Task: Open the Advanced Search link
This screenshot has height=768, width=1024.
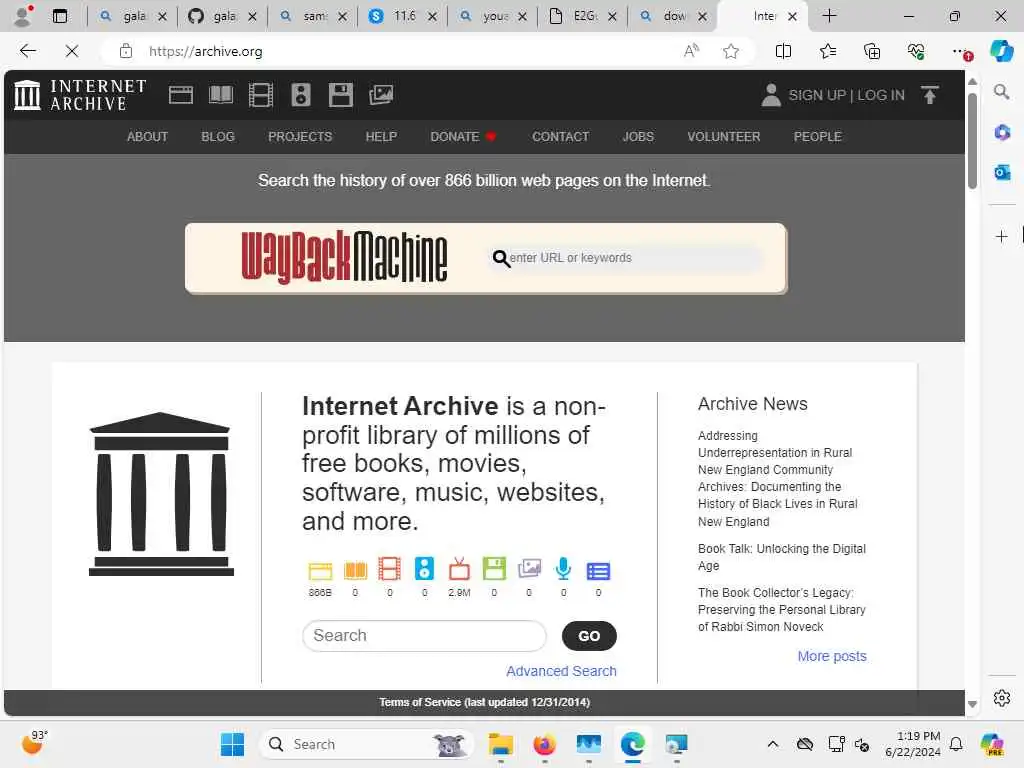Action: [x=561, y=671]
